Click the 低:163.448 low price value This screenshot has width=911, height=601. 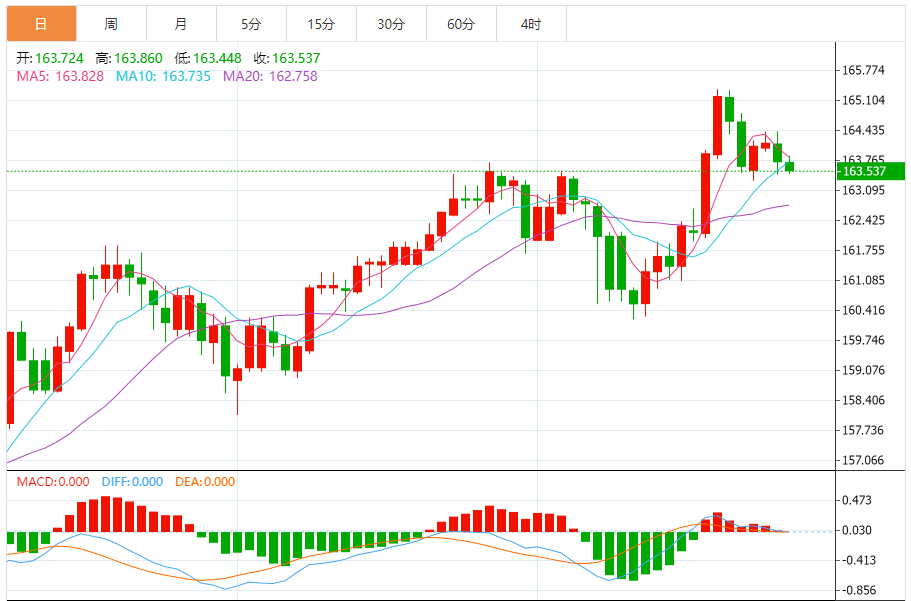(208, 58)
